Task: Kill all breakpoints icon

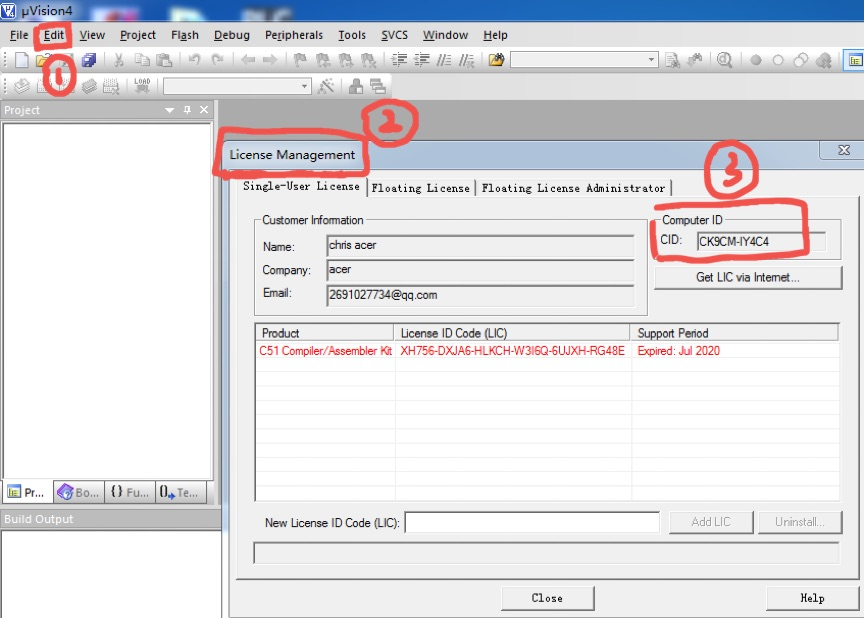Action: [x=823, y=60]
